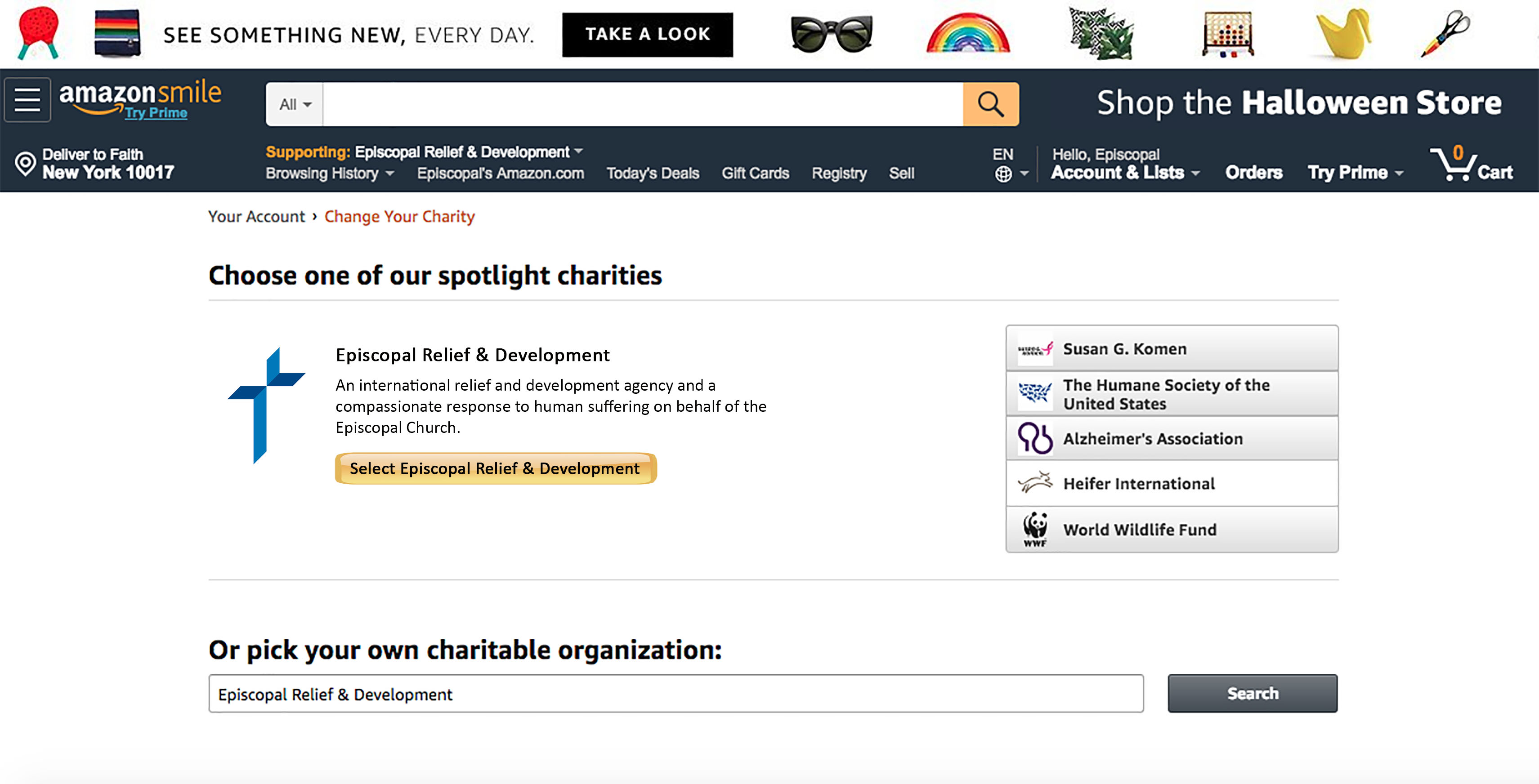
Task: Open Shop the Halloween Store banner
Action: 1299,102
